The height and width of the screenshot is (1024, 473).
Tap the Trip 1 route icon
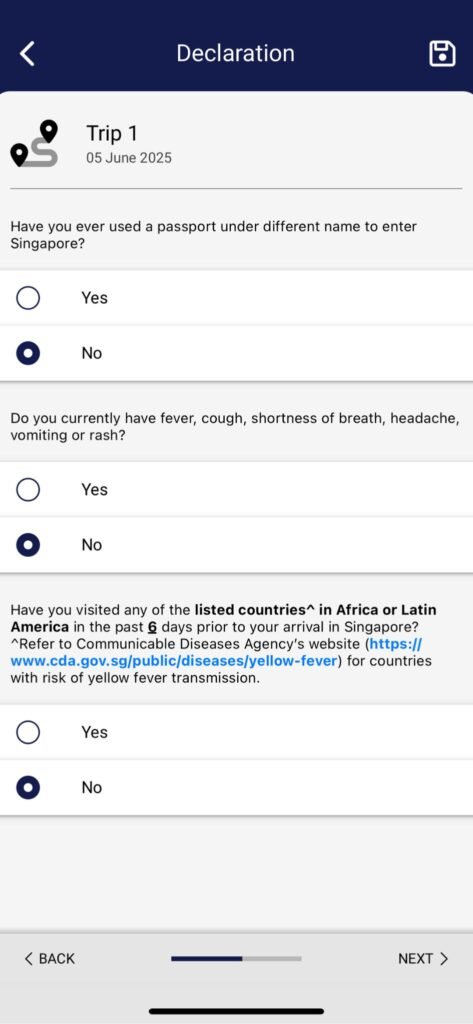[x=35, y=144]
